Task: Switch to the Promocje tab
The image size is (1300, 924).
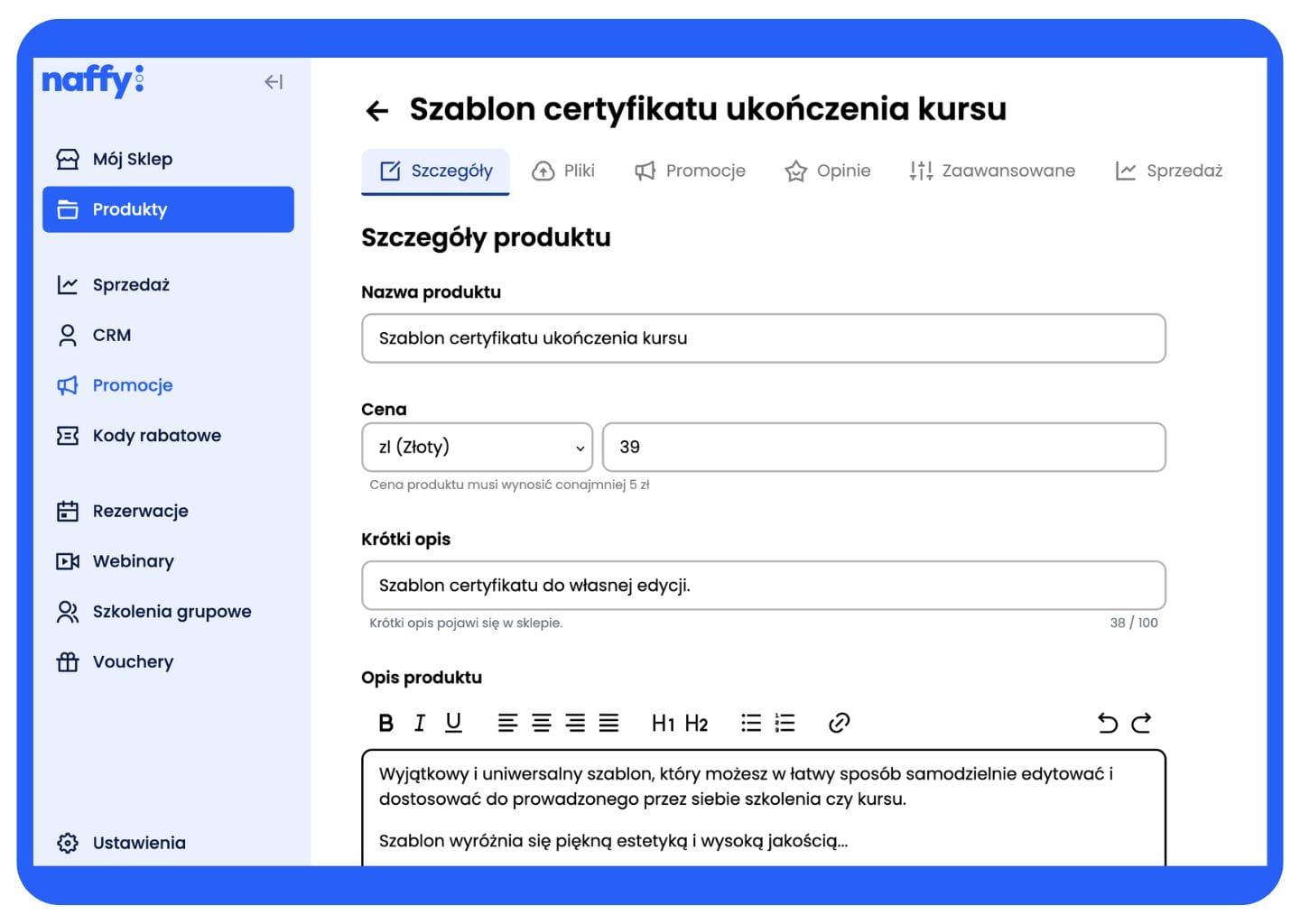Action: coord(691,171)
